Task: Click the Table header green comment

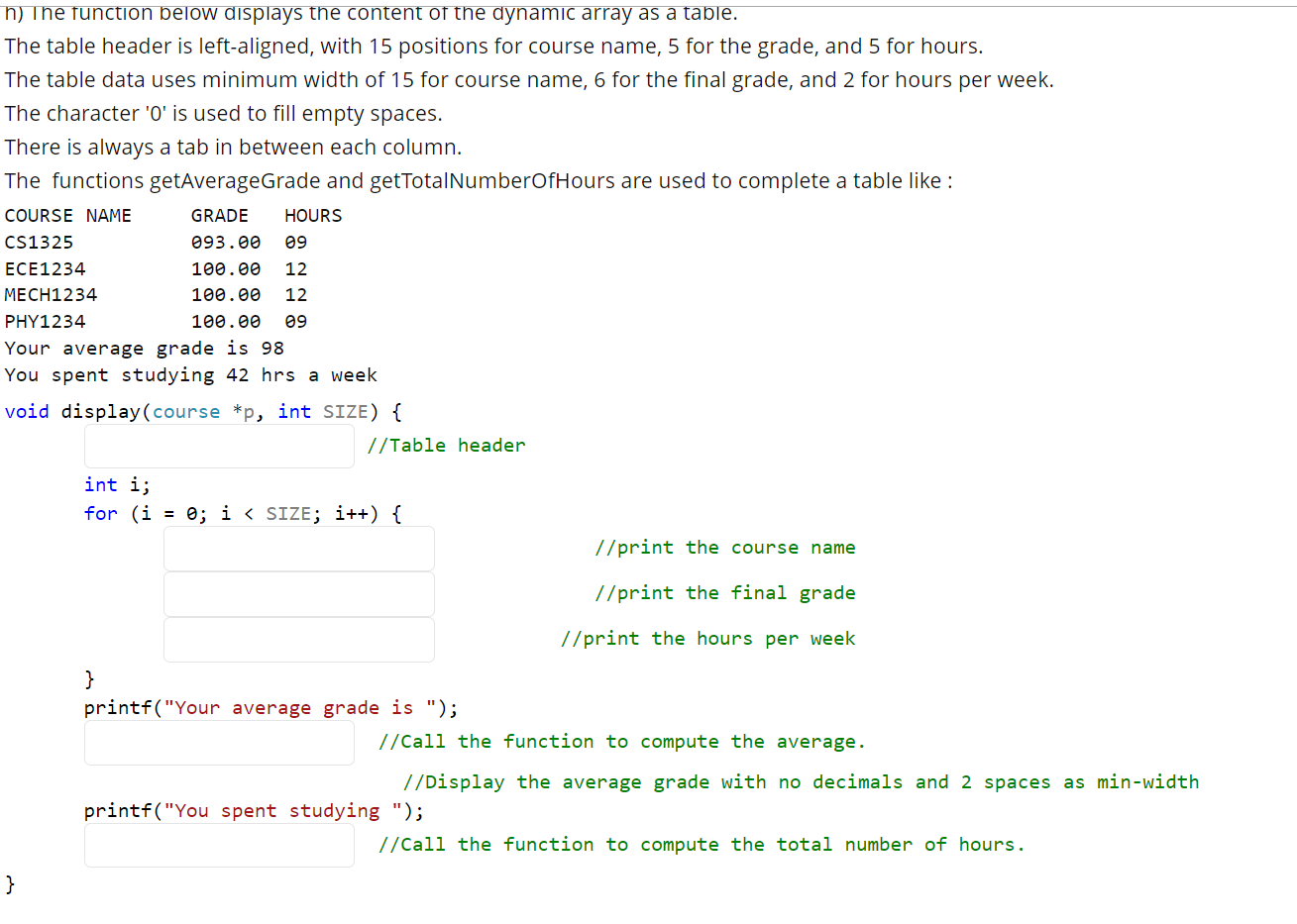Action: pyautogui.click(x=447, y=445)
